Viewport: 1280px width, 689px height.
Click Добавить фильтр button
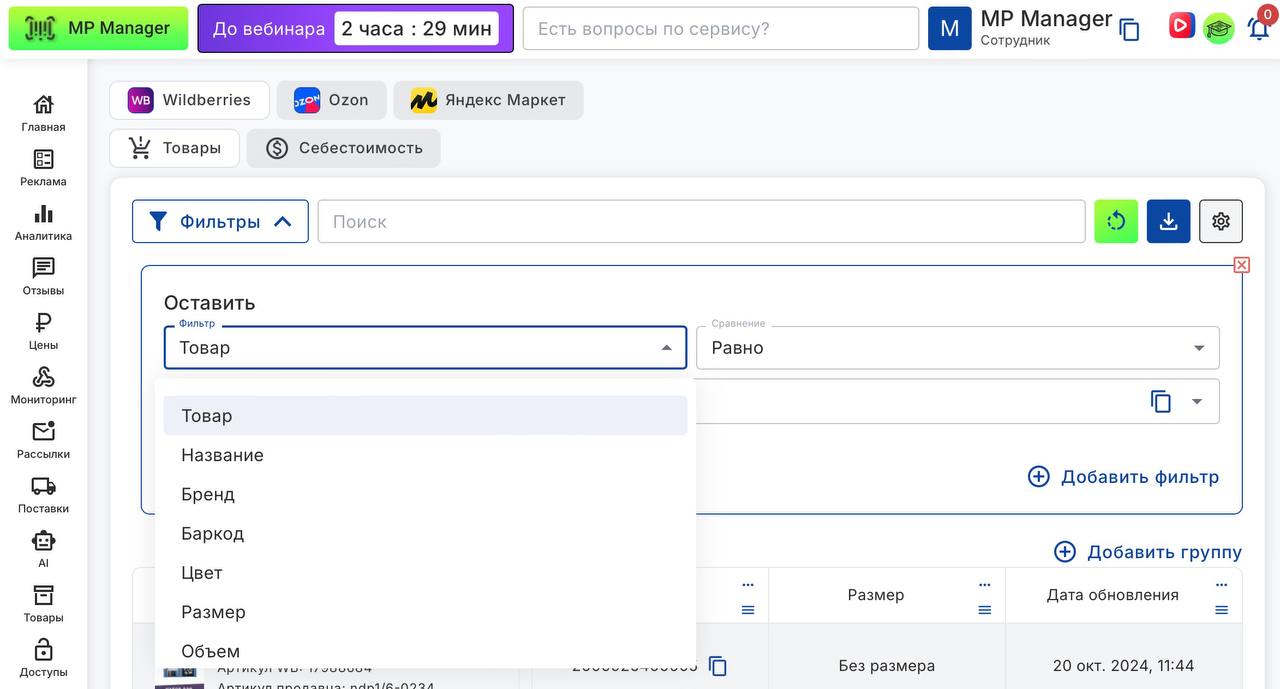click(x=1123, y=477)
